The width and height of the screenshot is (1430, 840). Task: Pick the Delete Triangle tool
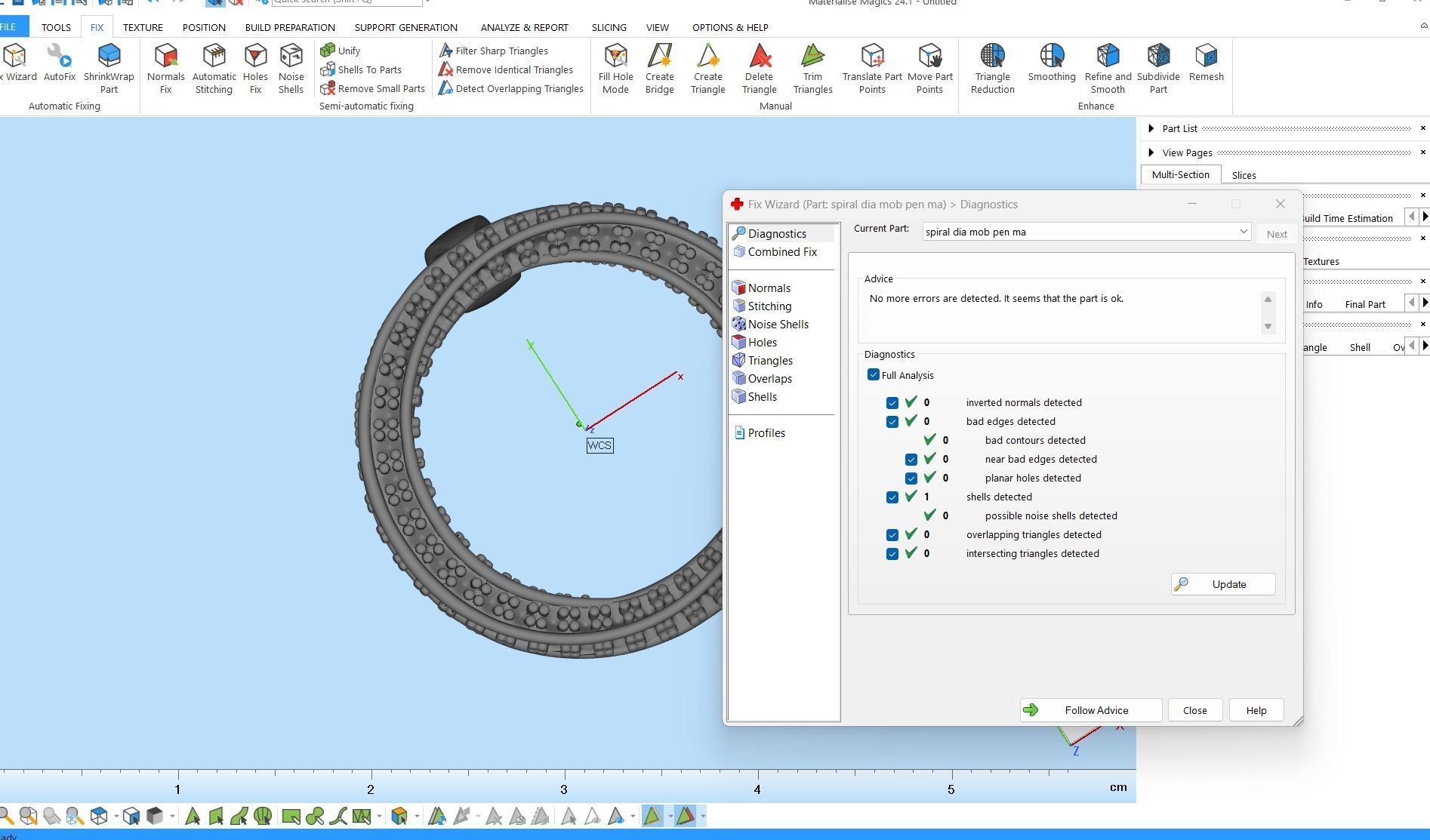759,69
